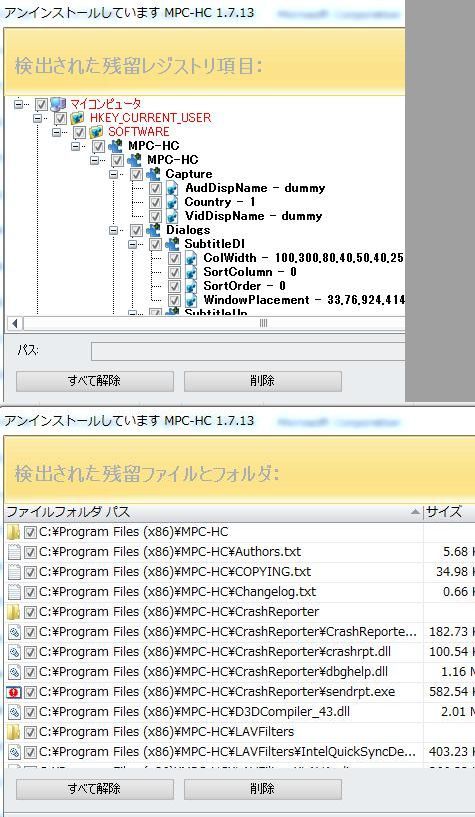Click the LAVFilters folder icon
The height and width of the screenshot is (817, 475).
coord(14,732)
